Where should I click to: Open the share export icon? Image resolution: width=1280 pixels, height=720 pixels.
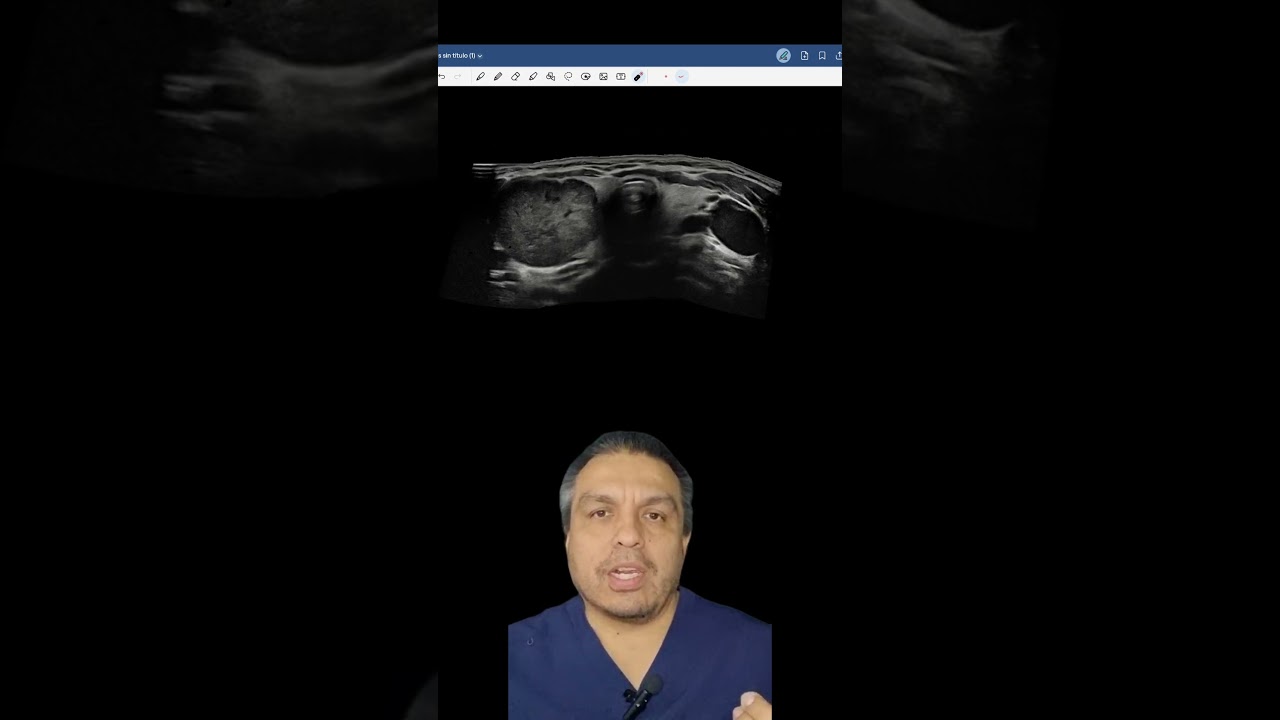click(838, 56)
